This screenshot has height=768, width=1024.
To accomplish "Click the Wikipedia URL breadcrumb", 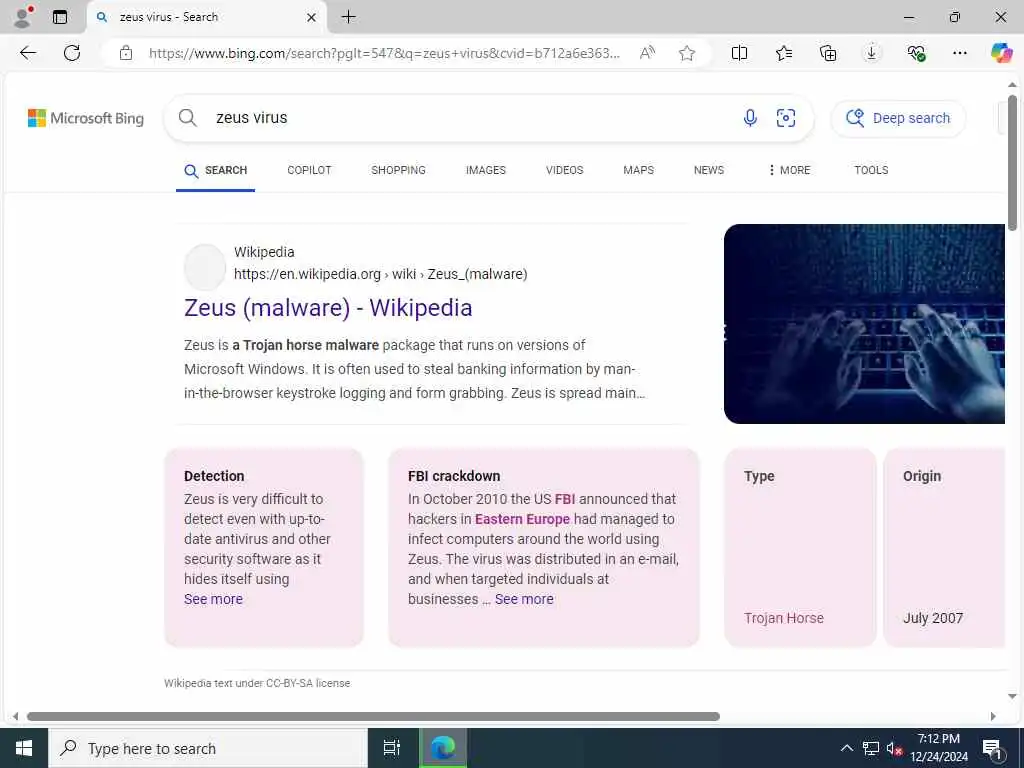I will (x=381, y=274).
